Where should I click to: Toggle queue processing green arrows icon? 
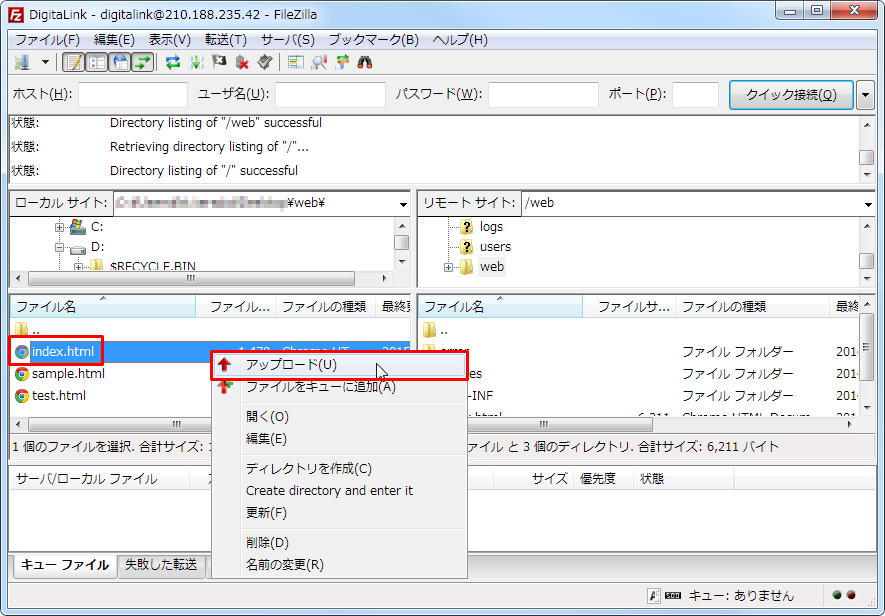[196, 62]
